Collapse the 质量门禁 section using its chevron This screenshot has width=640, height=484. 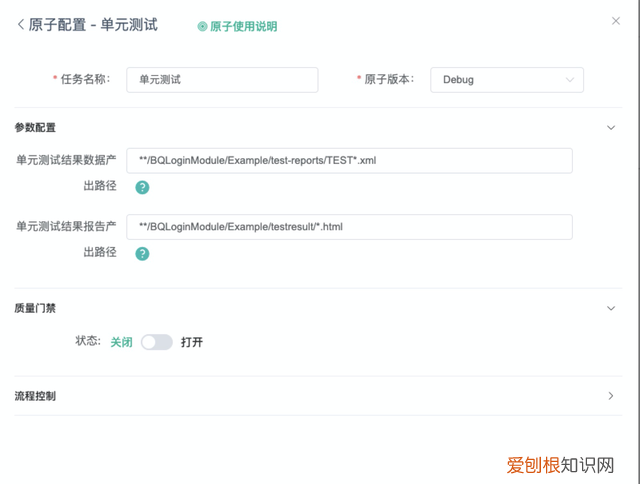(611, 308)
